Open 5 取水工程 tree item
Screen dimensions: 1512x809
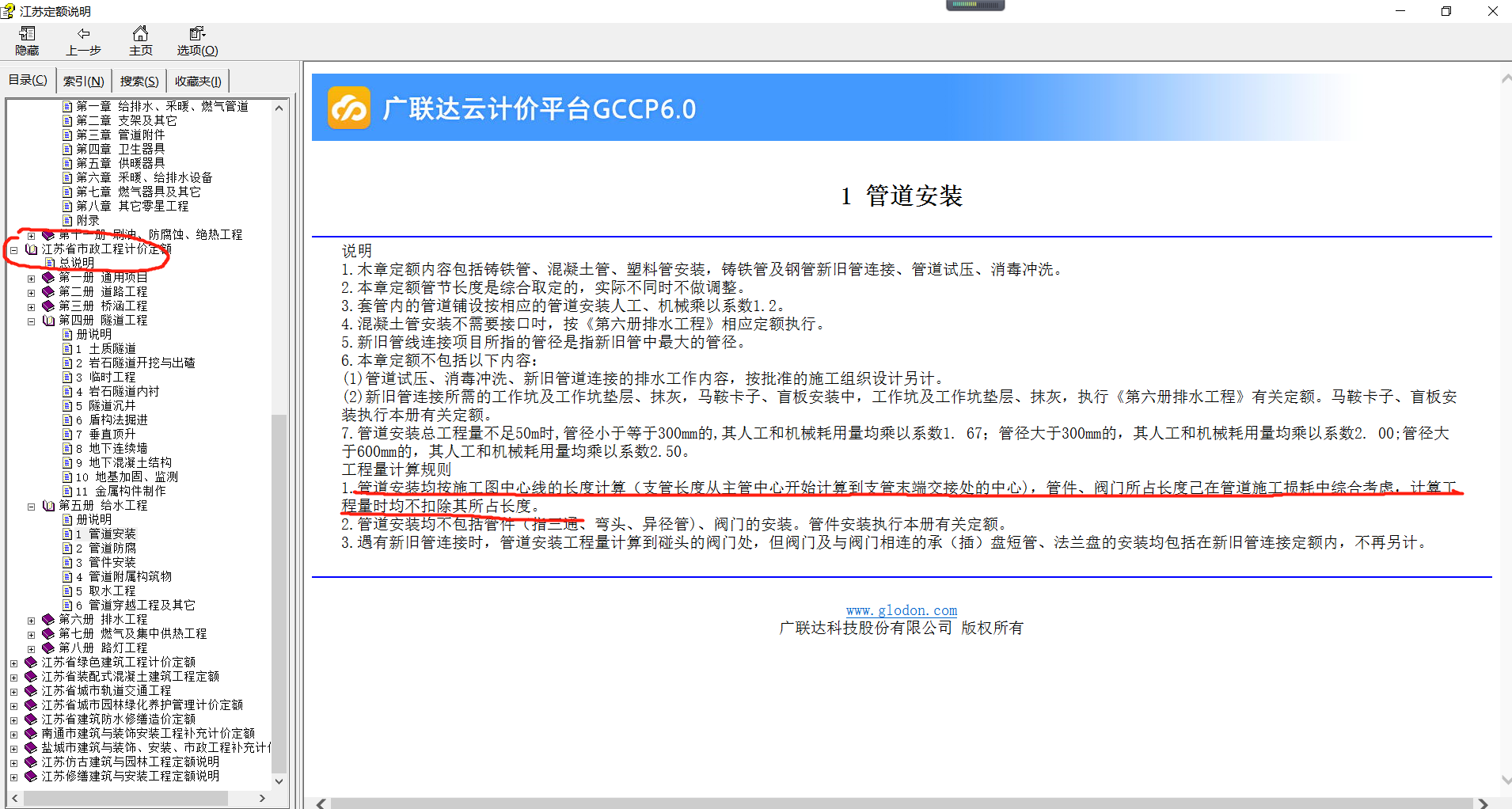[x=106, y=591]
